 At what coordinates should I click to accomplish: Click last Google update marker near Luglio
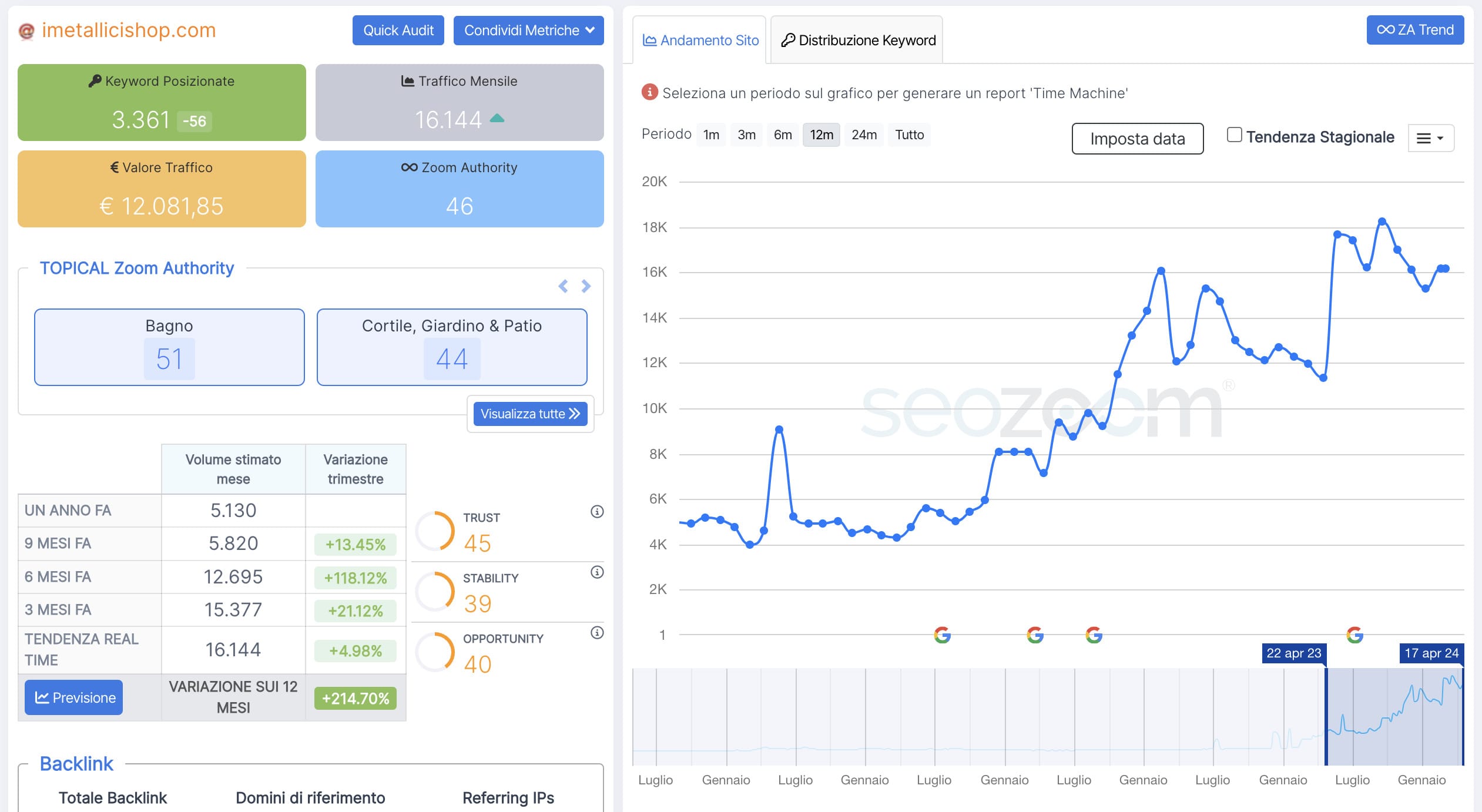(1354, 635)
